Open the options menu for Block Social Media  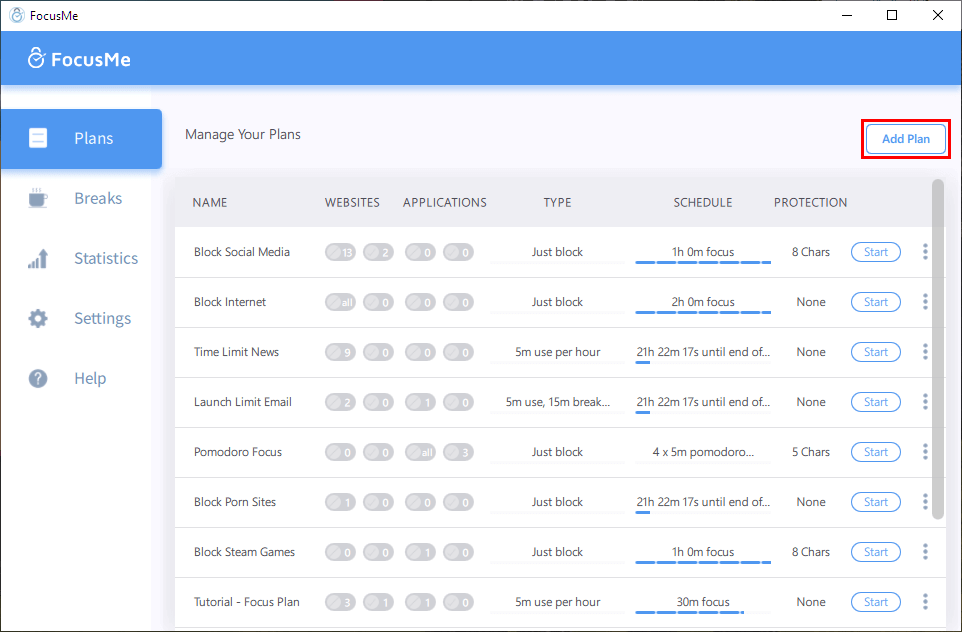[925, 251]
